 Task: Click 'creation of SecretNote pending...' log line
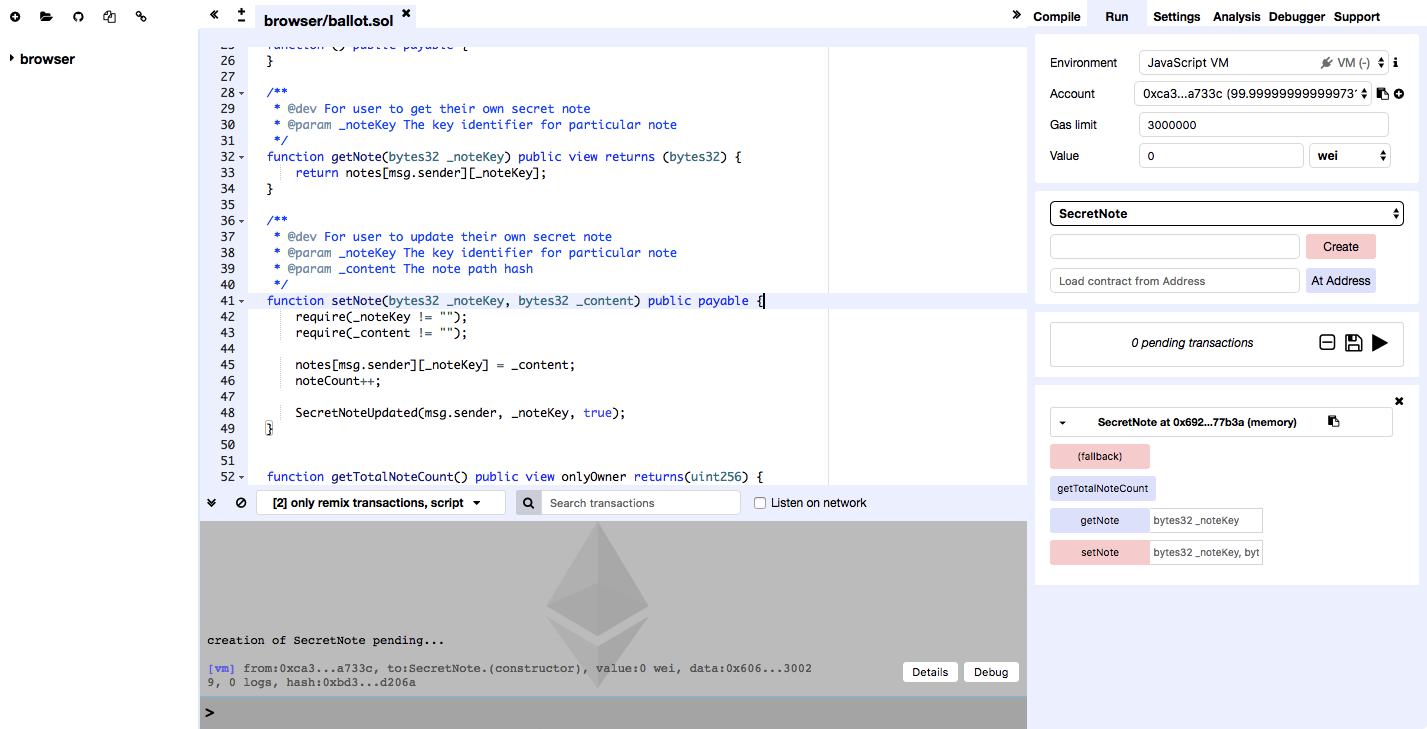[x=326, y=640]
